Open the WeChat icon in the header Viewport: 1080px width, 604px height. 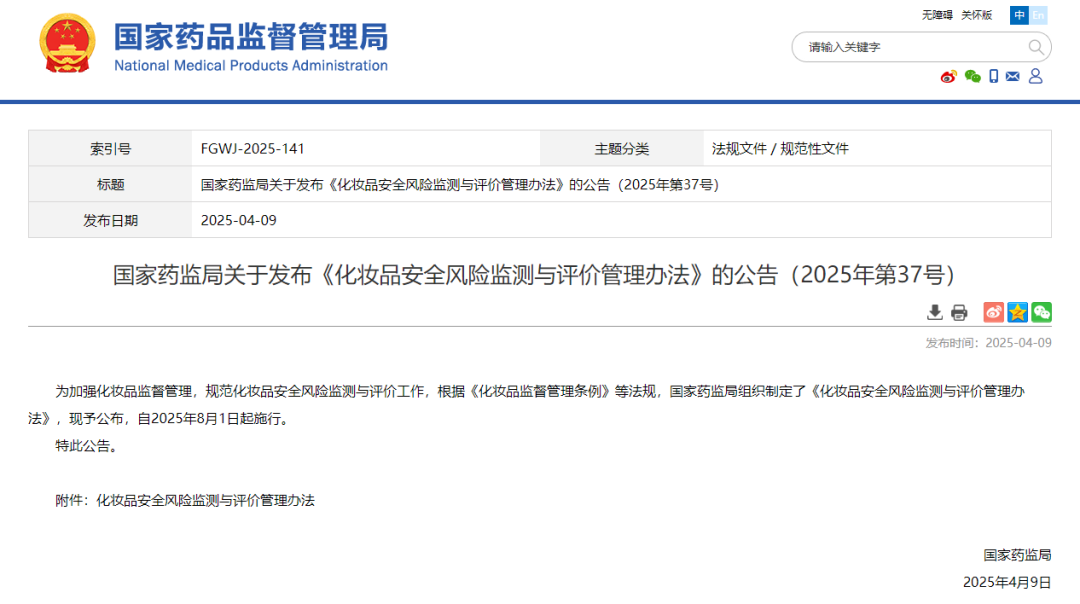[971, 76]
